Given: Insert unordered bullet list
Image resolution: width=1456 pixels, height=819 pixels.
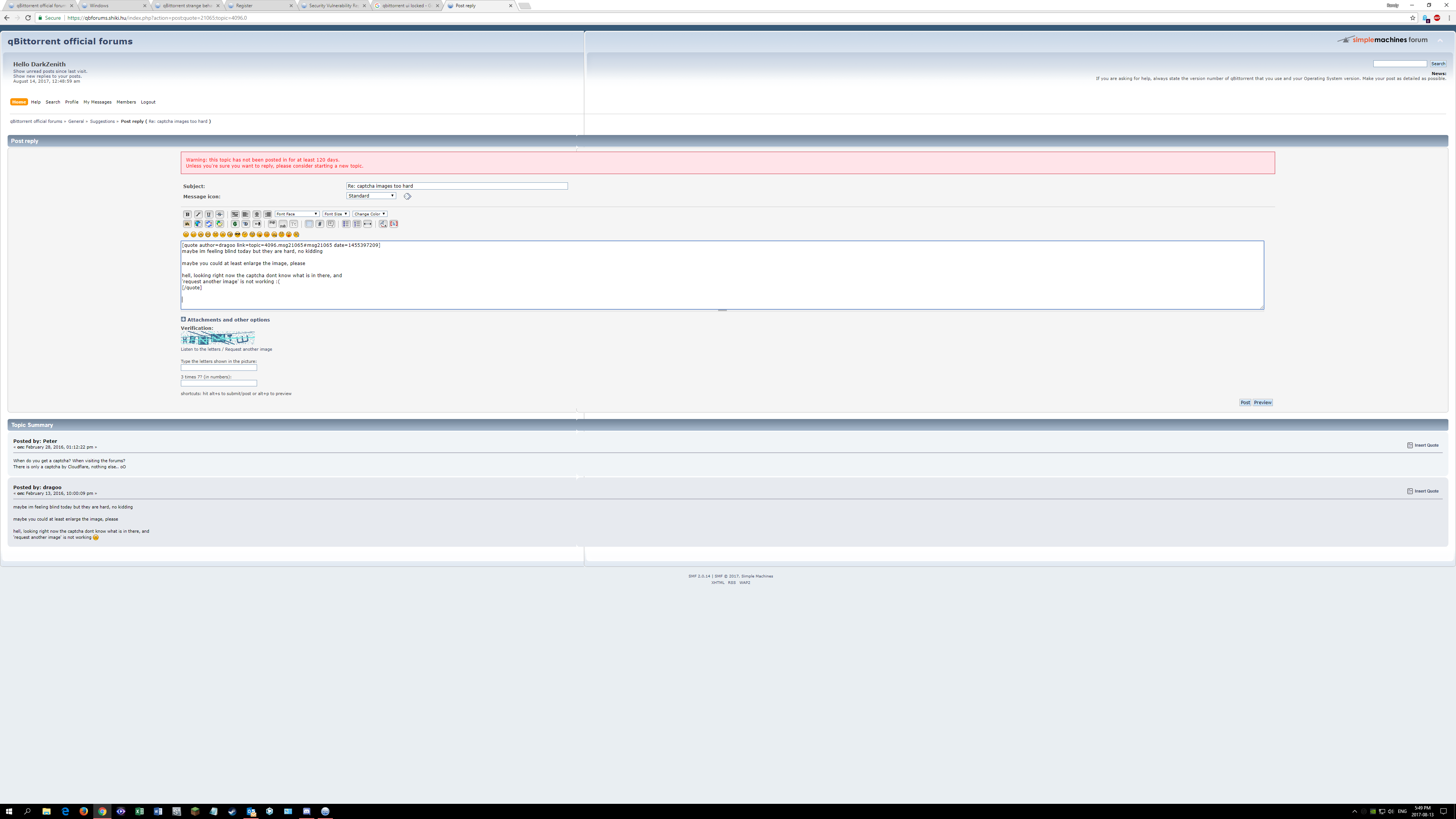Looking at the screenshot, I should [x=347, y=224].
